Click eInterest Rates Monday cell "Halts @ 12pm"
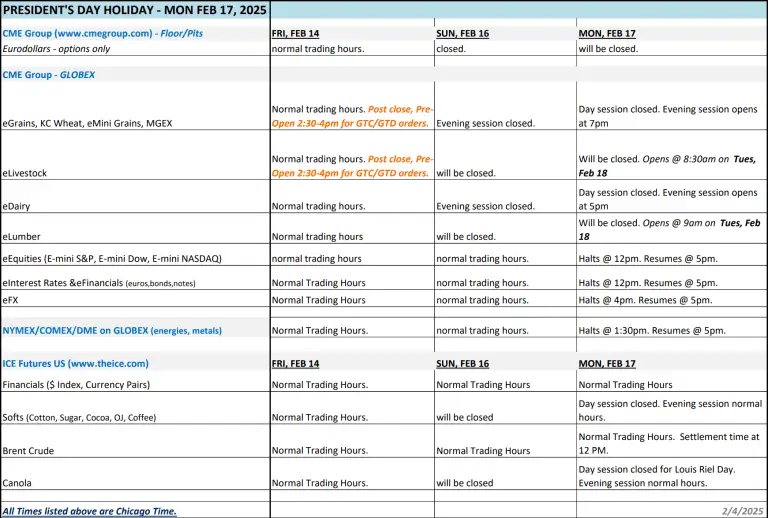The width and height of the screenshot is (768, 518). click(648, 283)
